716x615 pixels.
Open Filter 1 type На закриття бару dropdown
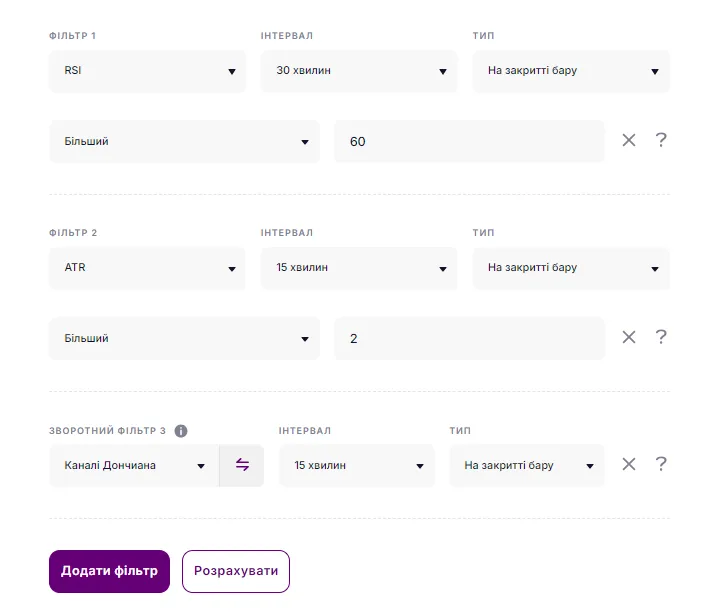(570, 72)
